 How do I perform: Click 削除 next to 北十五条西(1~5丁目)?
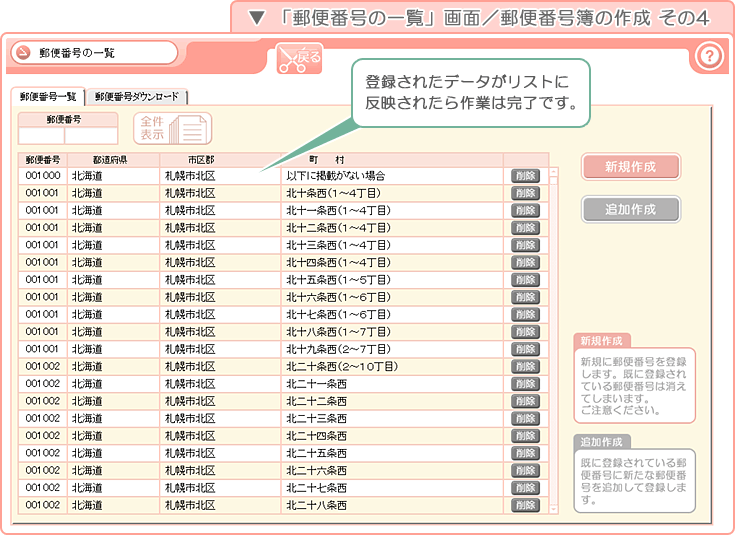pyautogui.click(x=525, y=280)
